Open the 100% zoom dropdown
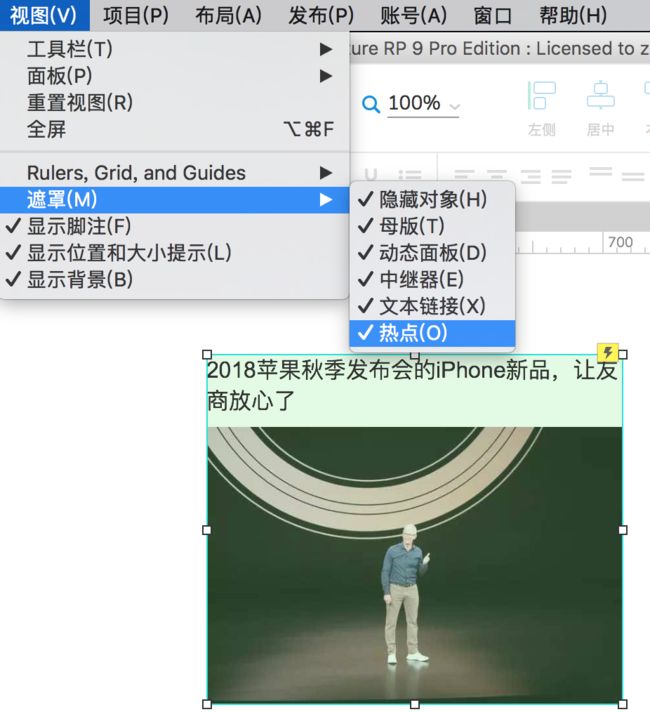This screenshot has width=650, height=712. pos(423,104)
